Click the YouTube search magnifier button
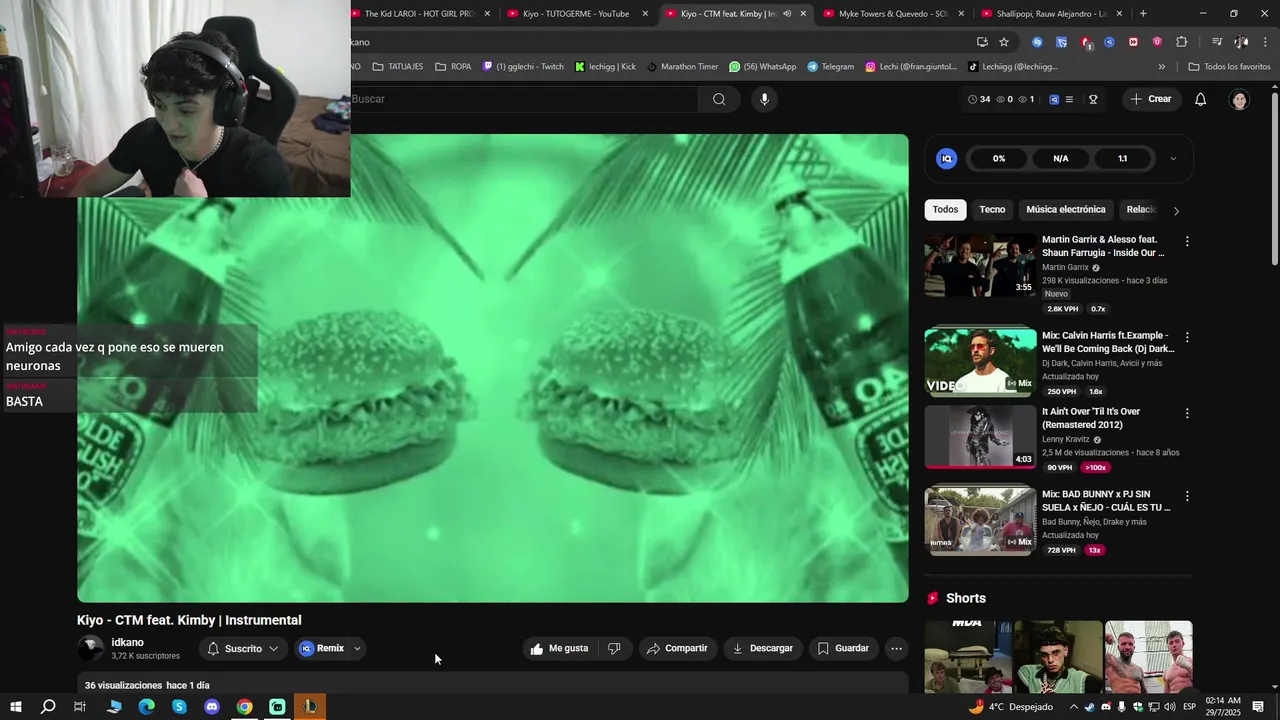1280x720 pixels. (x=719, y=99)
